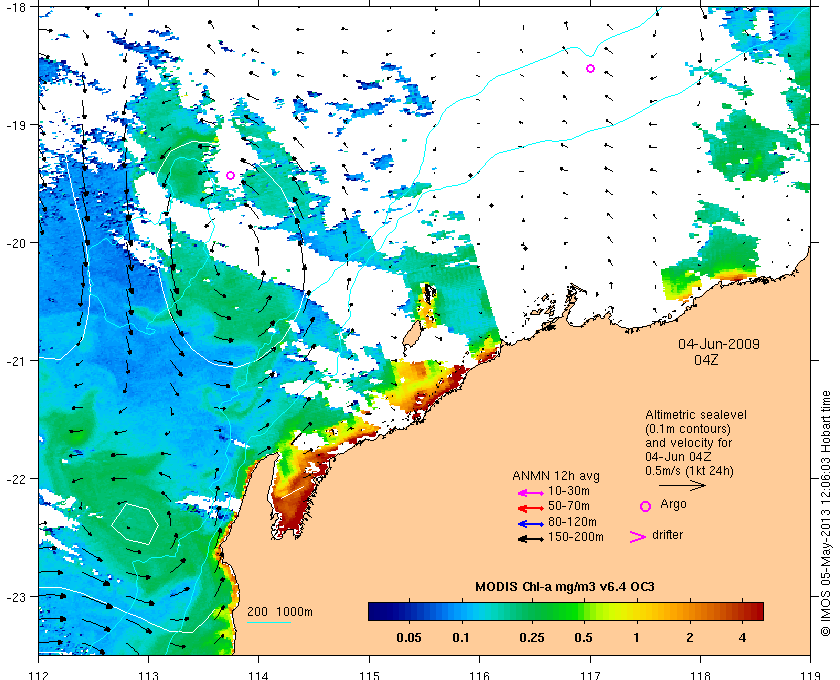Click the 0.25 colorbar tick label
This screenshot has height=680, width=840.
pos(532,638)
